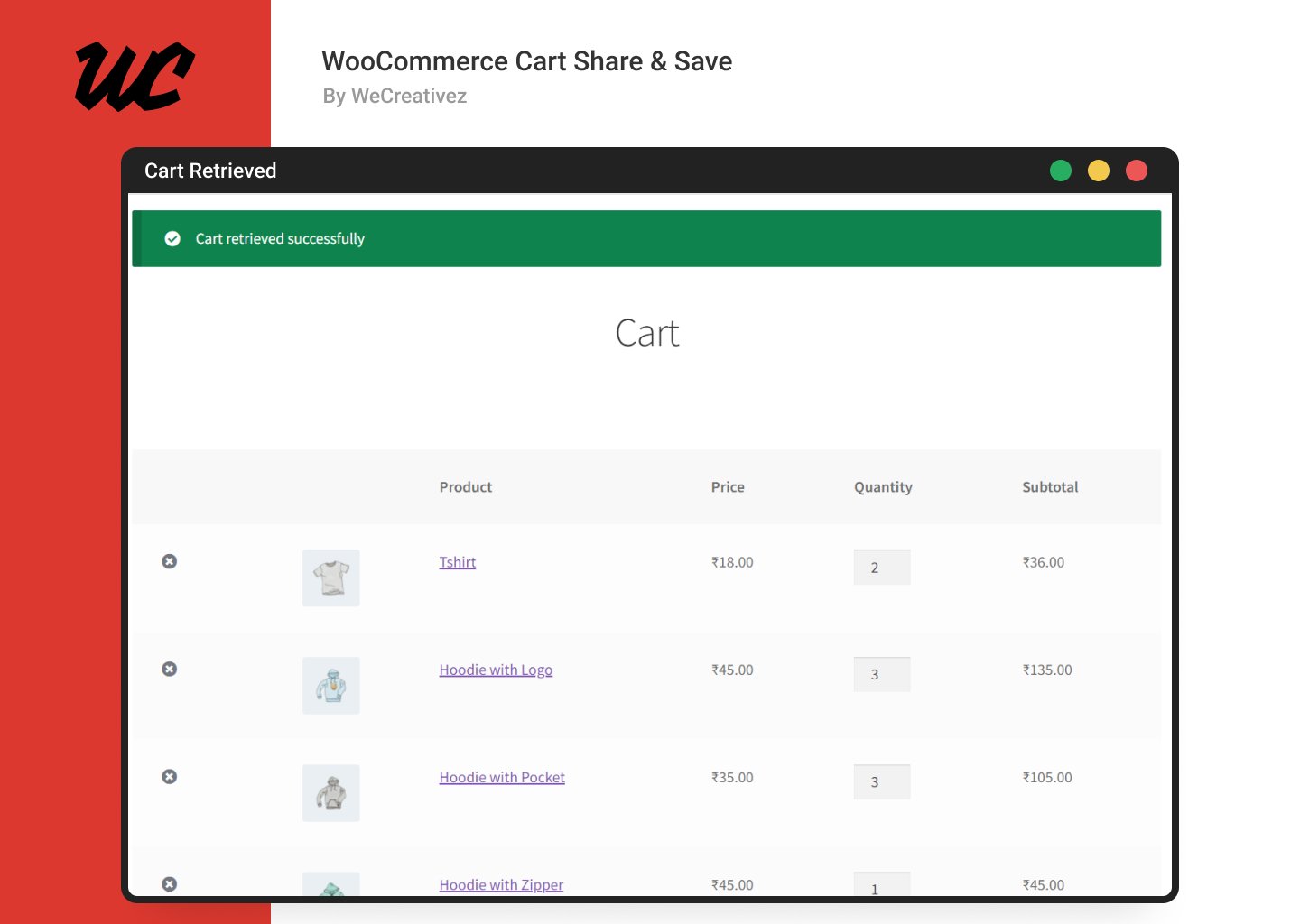Focus the Tshirt quantity field
The image size is (1300, 924).
882,568
